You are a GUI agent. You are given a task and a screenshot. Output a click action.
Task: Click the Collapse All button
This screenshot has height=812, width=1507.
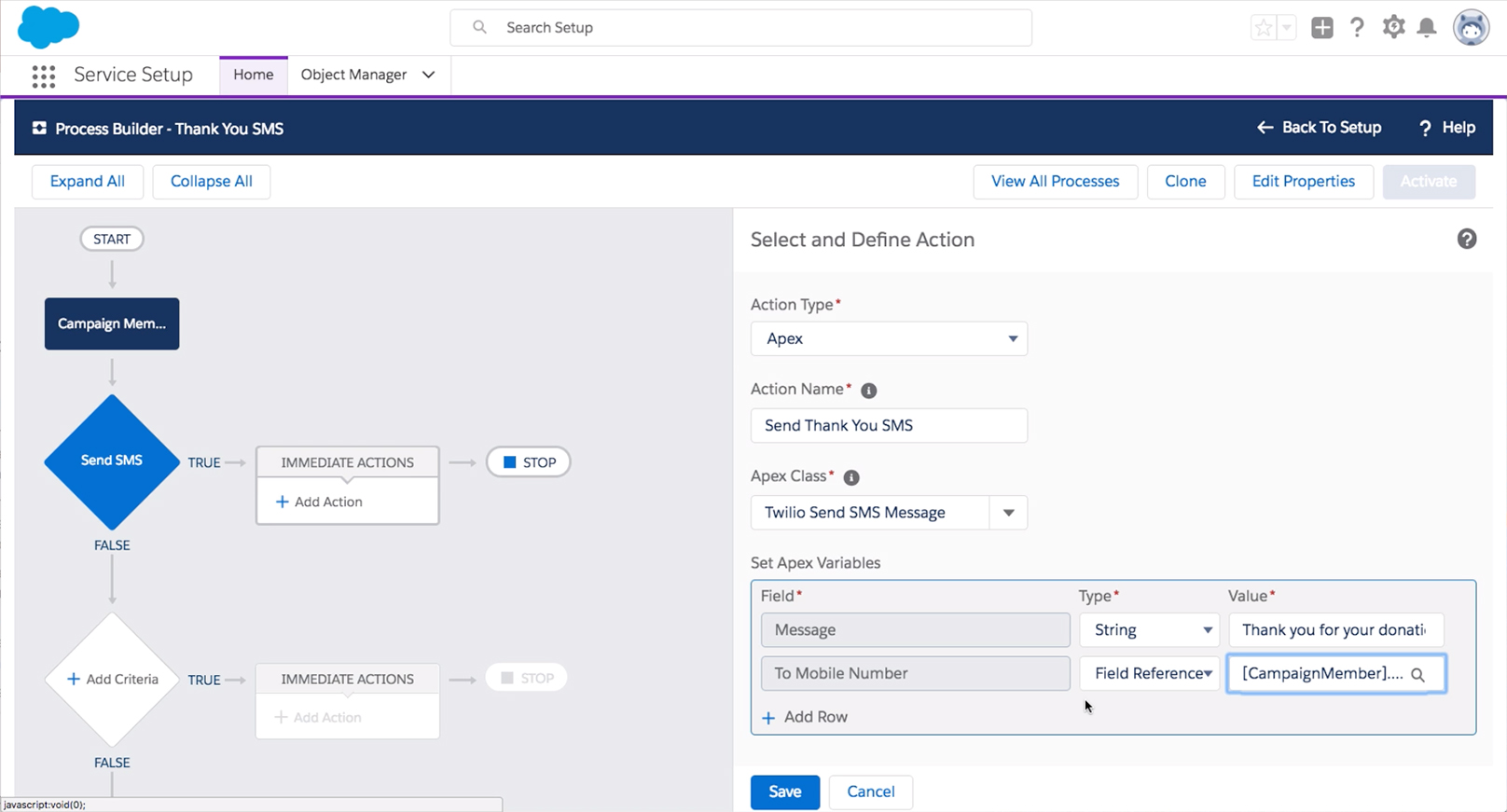(x=212, y=181)
